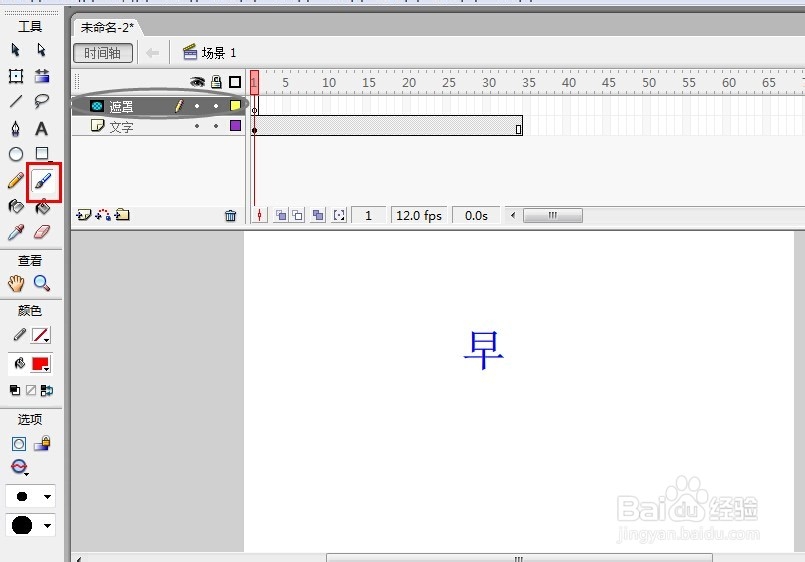
Task: Click the pencil stroke color icon
Action: 20,335
